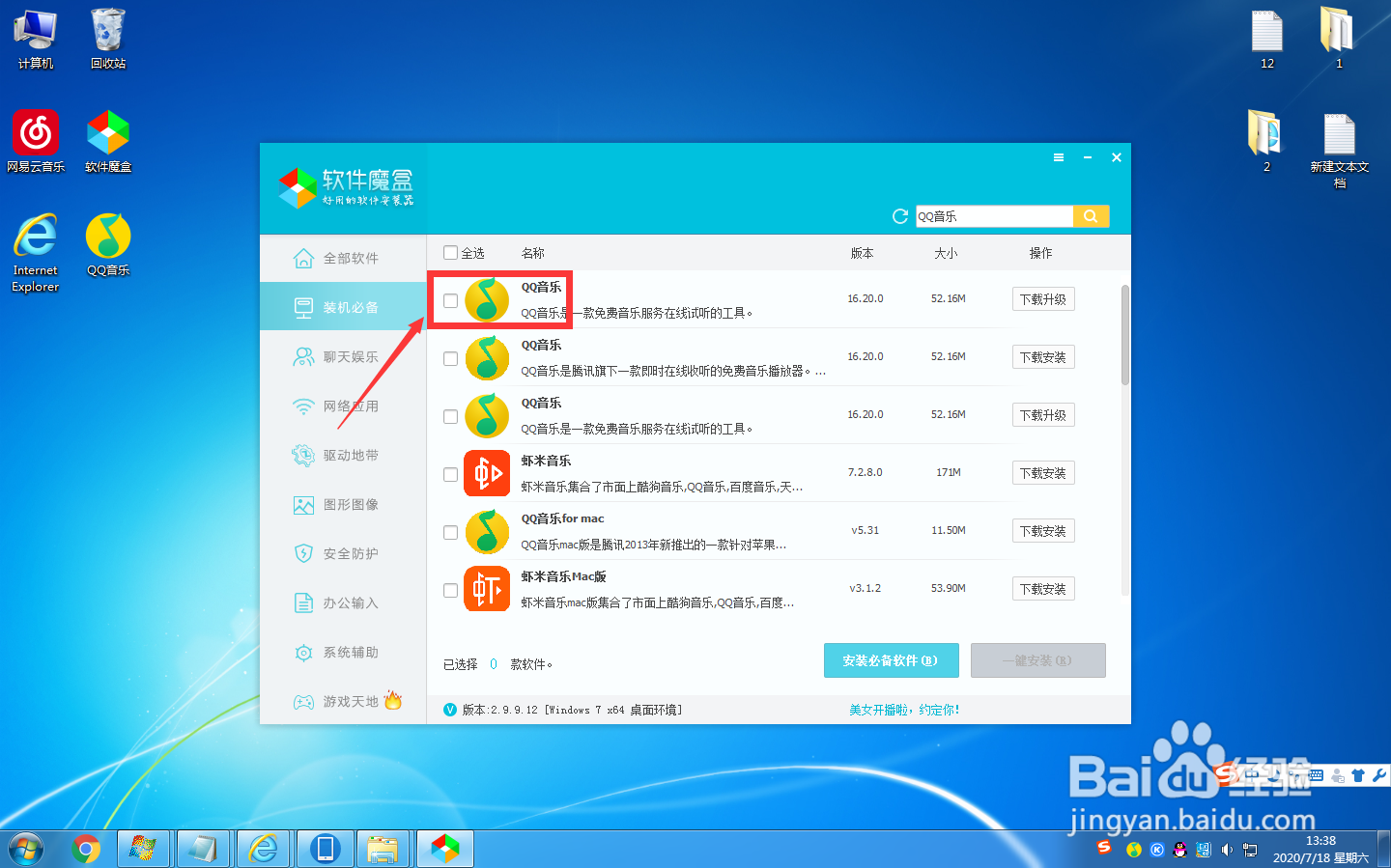Select the Internet Explorer desktop icon

pos(36,253)
